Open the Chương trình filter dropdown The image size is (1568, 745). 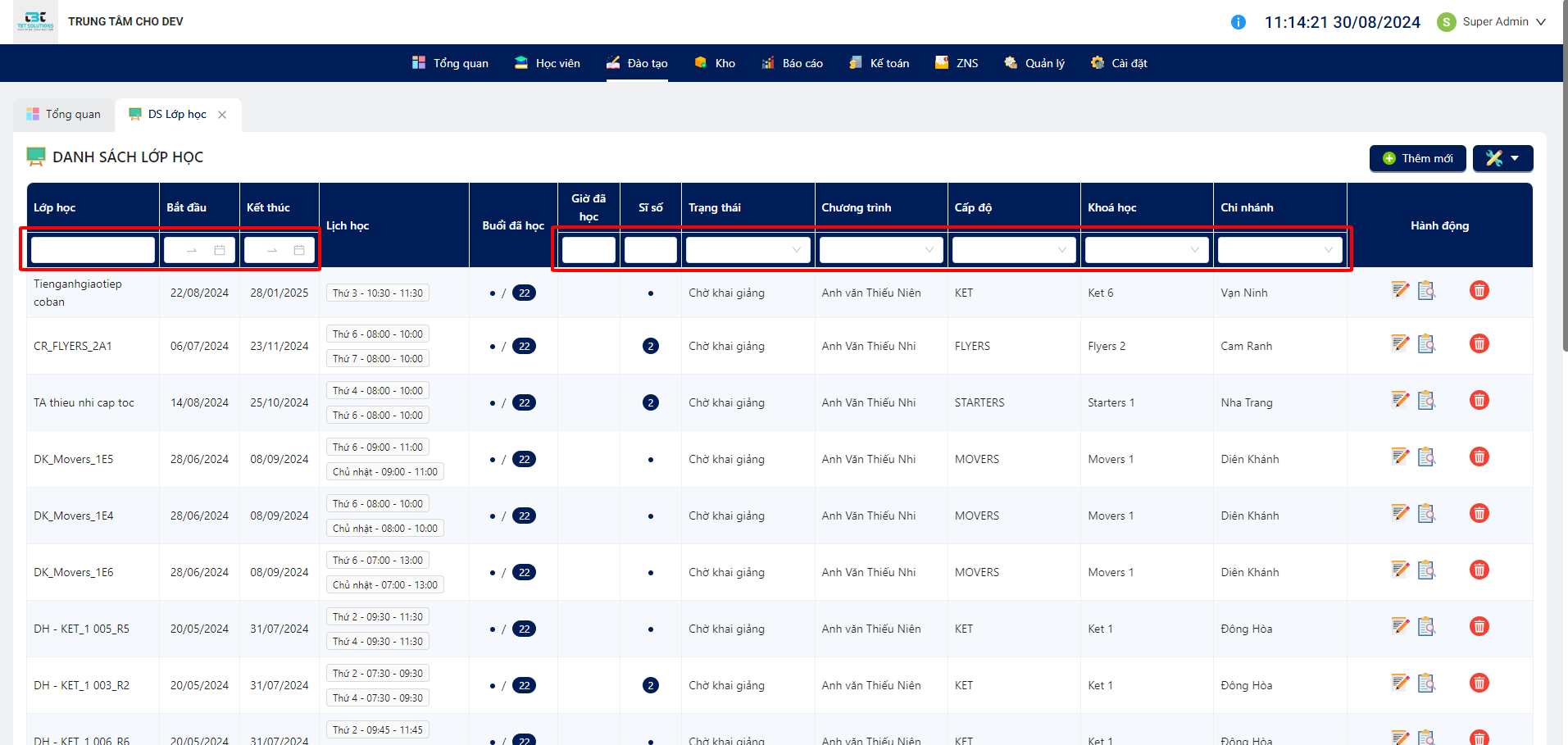click(x=881, y=250)
